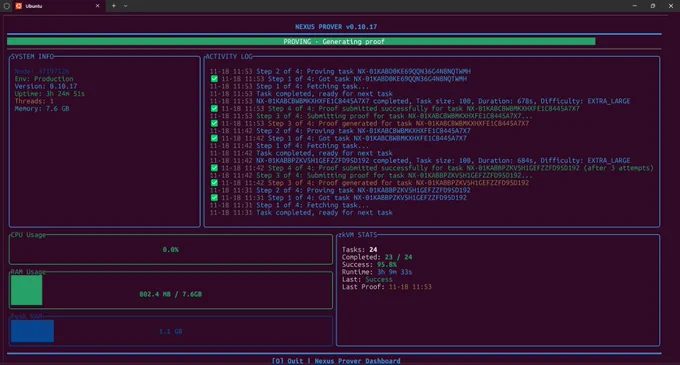Click the RAM Usage panel label
This screenshot has width=680, height=365.
pos(28,272)
